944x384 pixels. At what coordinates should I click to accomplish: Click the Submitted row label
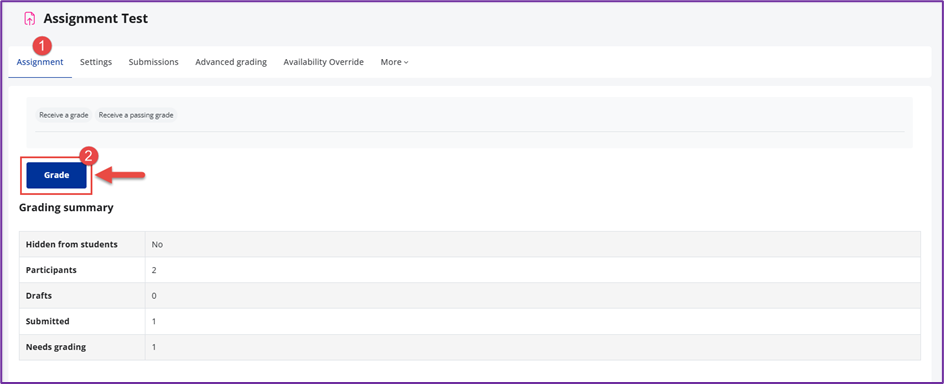tap(48, 321)
